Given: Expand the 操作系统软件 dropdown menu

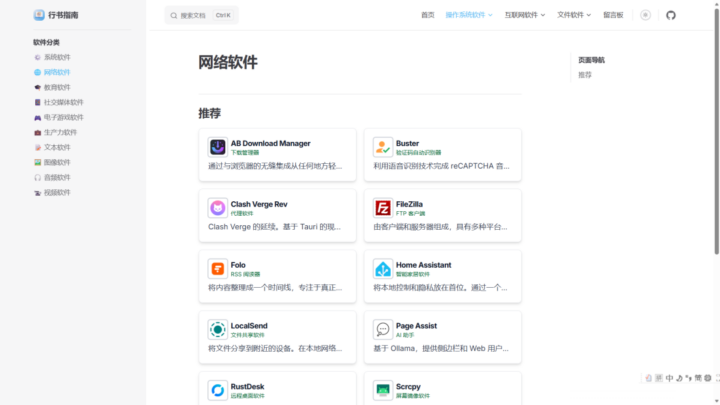Looking at the screenshot, I should [469, 15].
